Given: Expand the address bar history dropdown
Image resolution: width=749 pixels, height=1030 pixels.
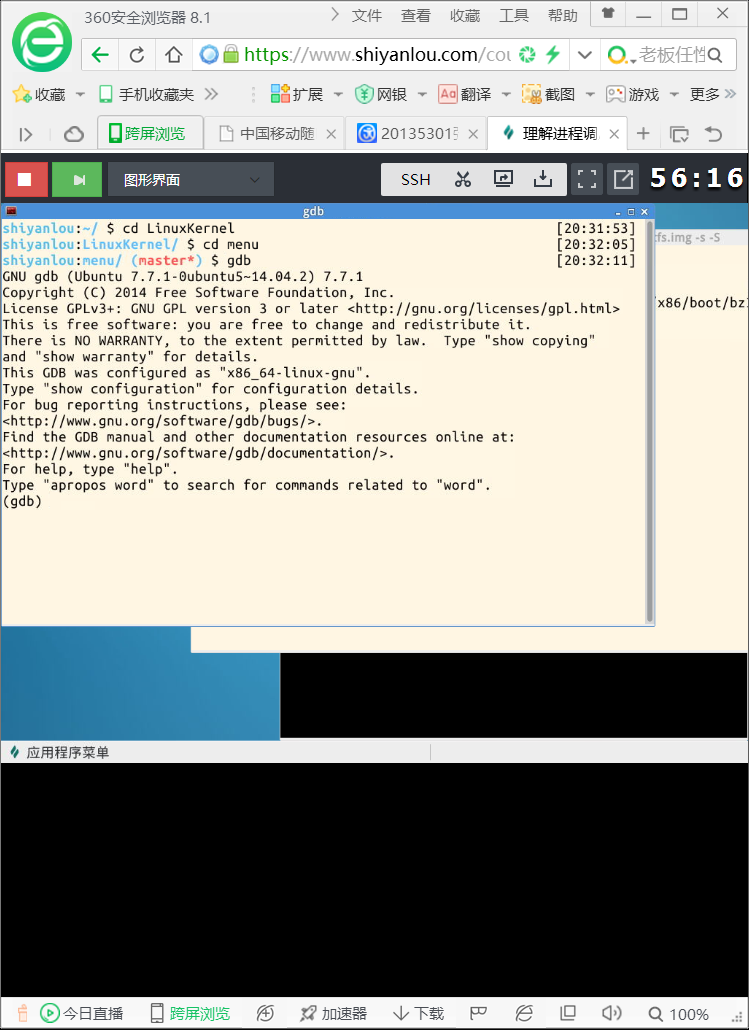Looking at the screenshot, I should click(585, 55).
